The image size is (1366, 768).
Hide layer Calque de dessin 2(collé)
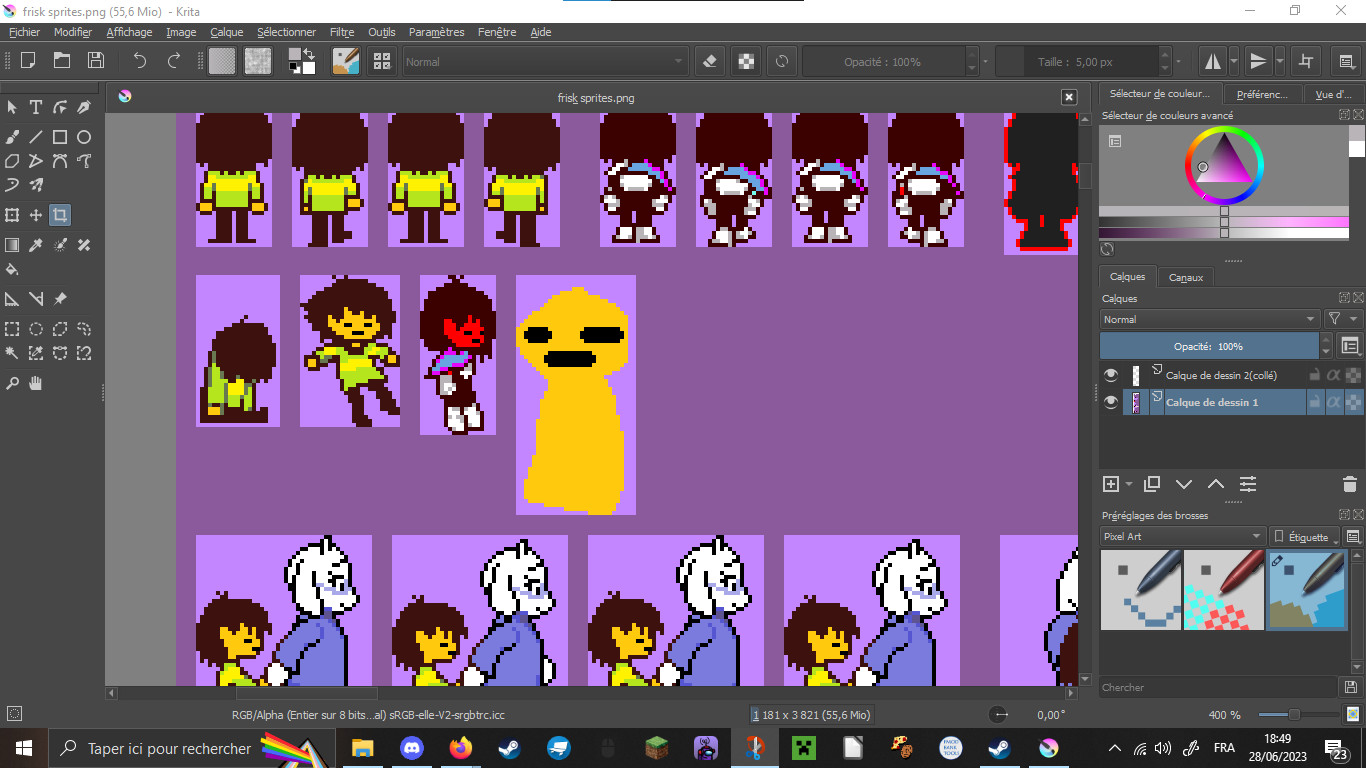1110,375
